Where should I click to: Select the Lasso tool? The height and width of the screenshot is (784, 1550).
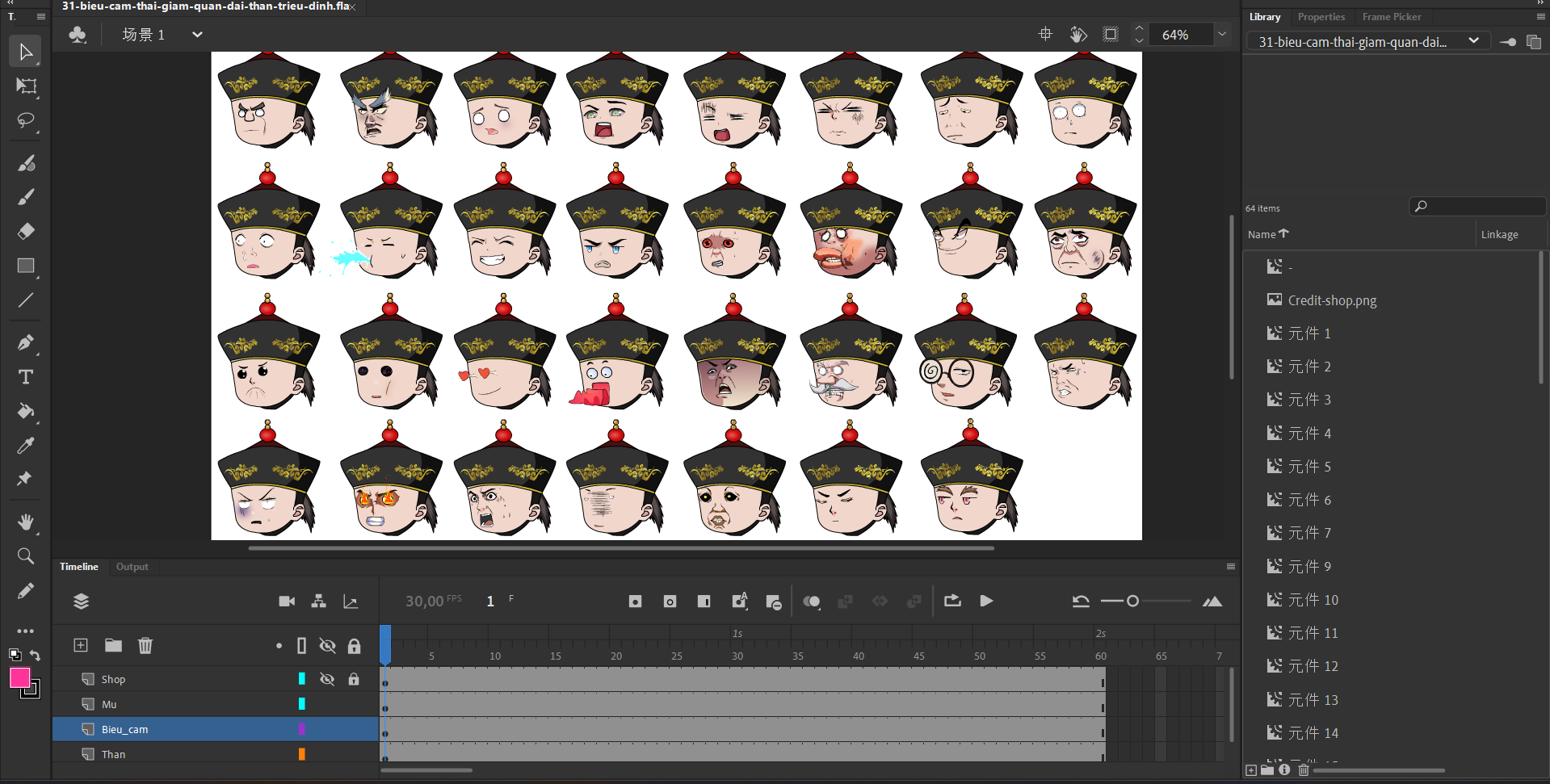point(26,121)
